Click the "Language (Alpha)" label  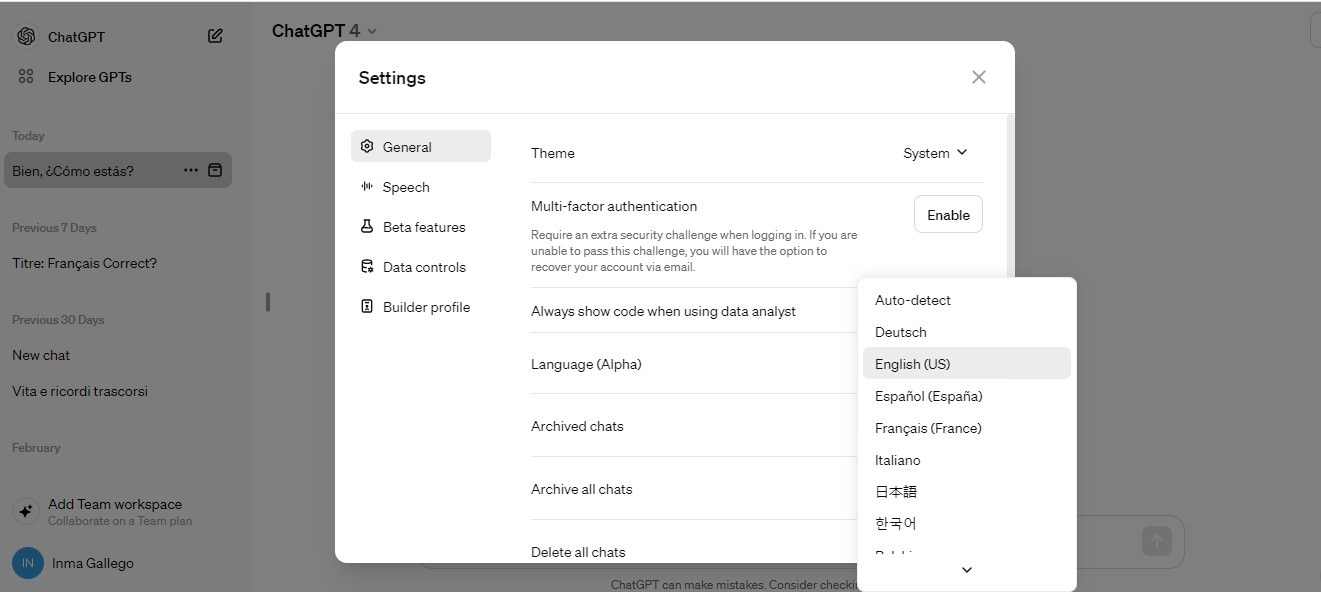tap(586, 364)
